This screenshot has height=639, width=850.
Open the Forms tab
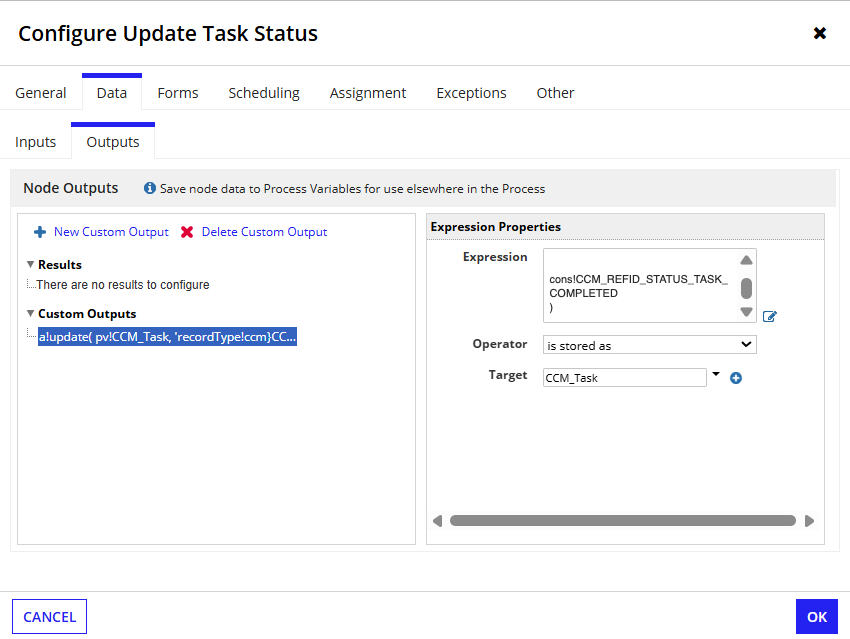pos(178,93)
